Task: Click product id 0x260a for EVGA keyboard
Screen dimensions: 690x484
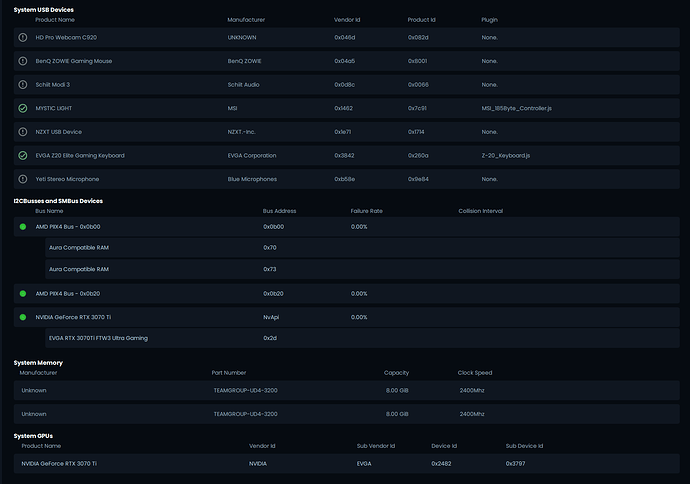Action: pyautogui.click(x=418, y=155)
